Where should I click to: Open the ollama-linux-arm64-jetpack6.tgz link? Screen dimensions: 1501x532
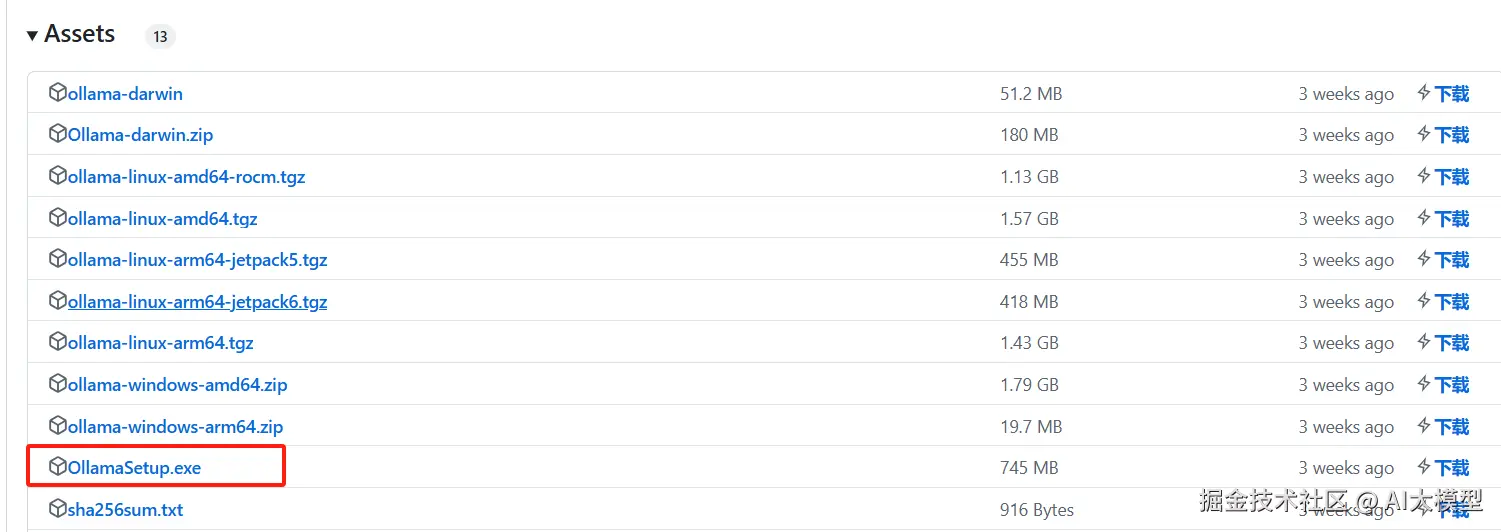coord(197,302)
